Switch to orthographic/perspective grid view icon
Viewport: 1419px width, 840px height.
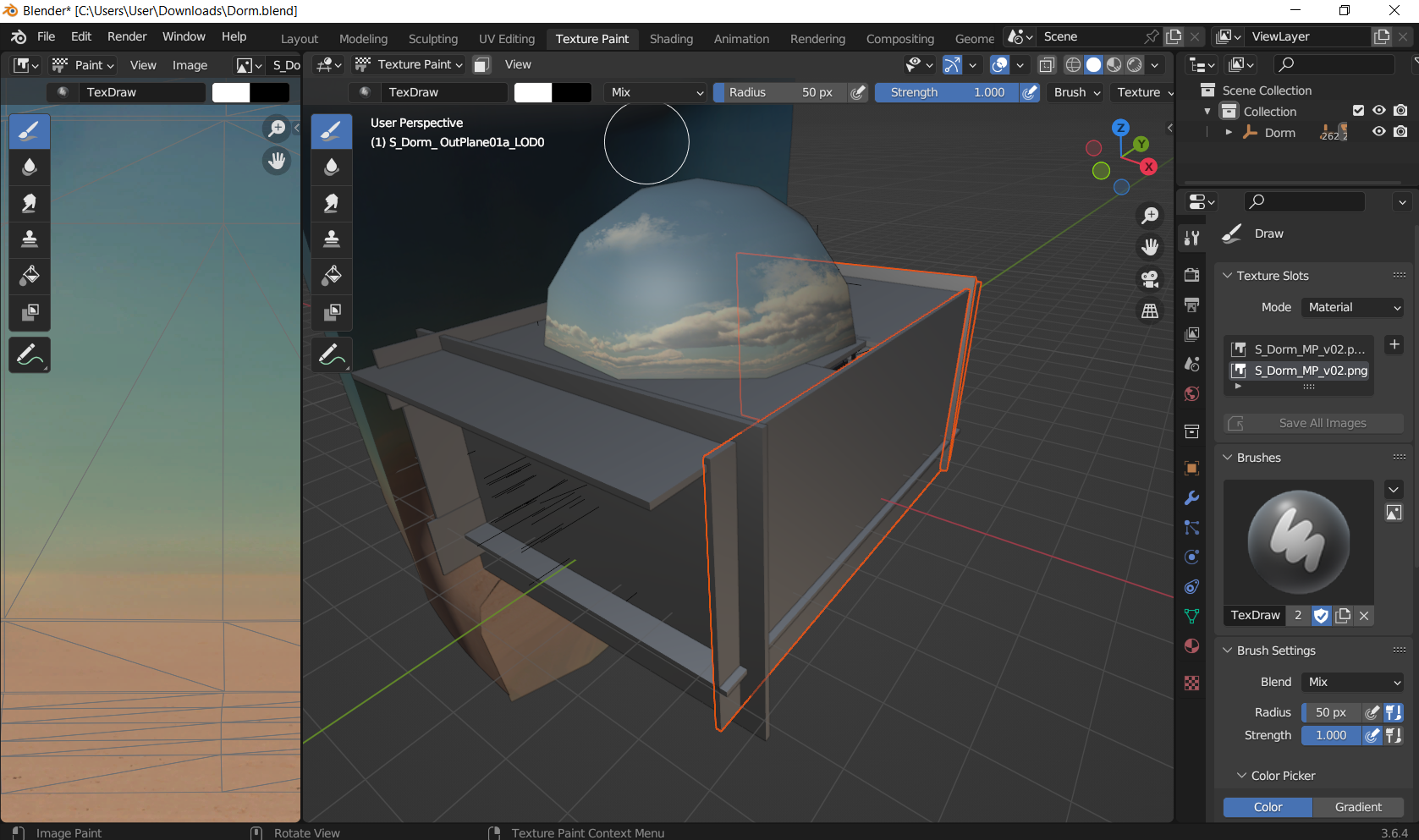coord(1150,311)
